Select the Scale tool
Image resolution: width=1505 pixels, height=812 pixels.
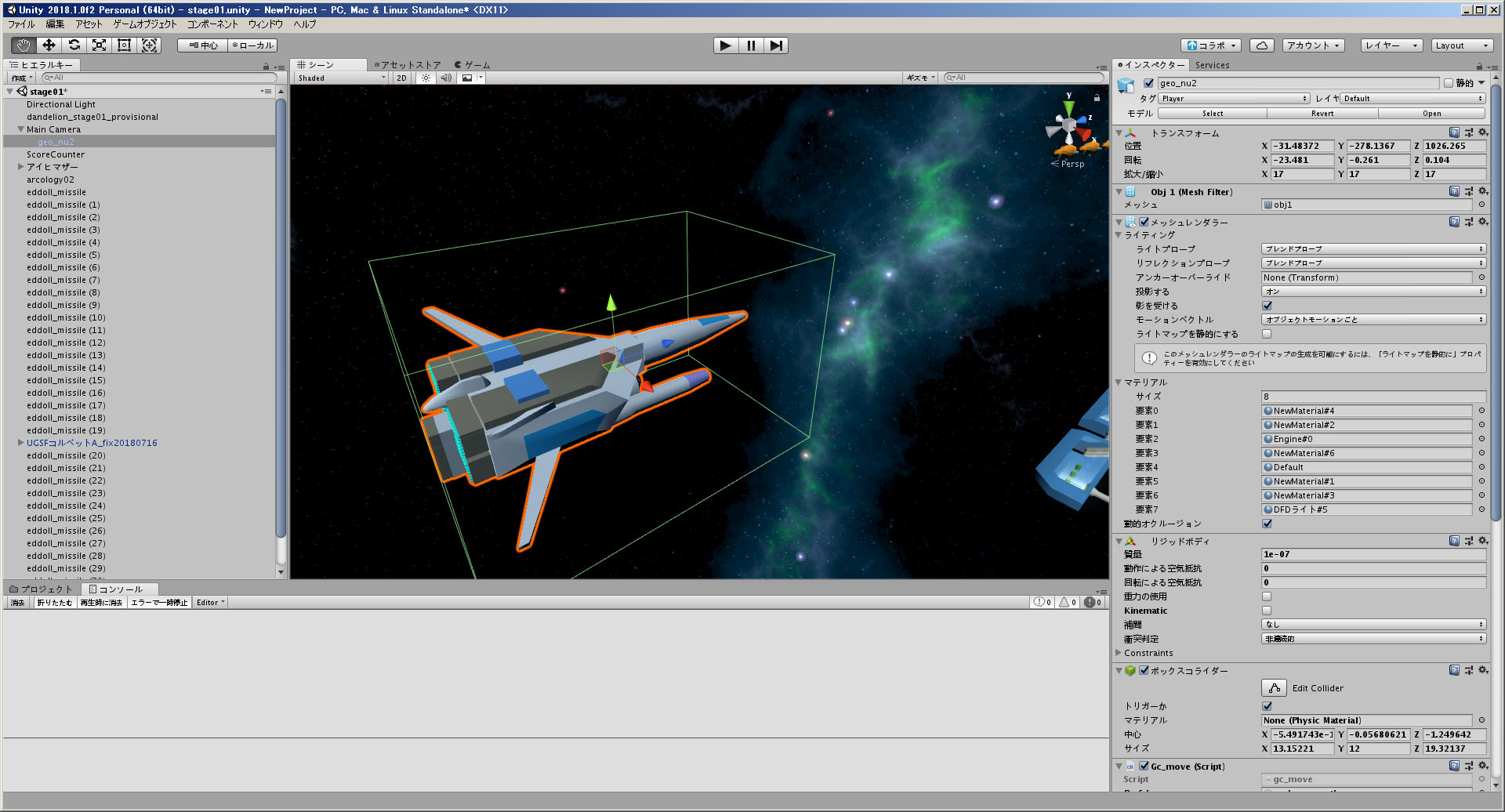[x=99, y=45]
